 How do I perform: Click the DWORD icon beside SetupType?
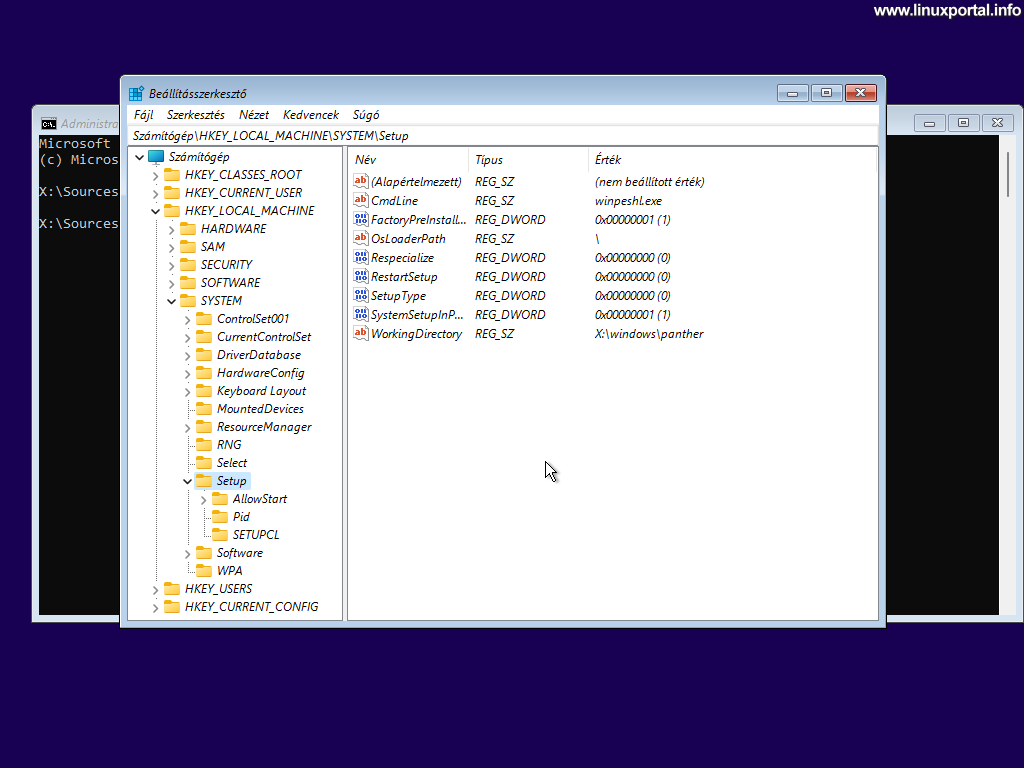click(x=360, y=295)
